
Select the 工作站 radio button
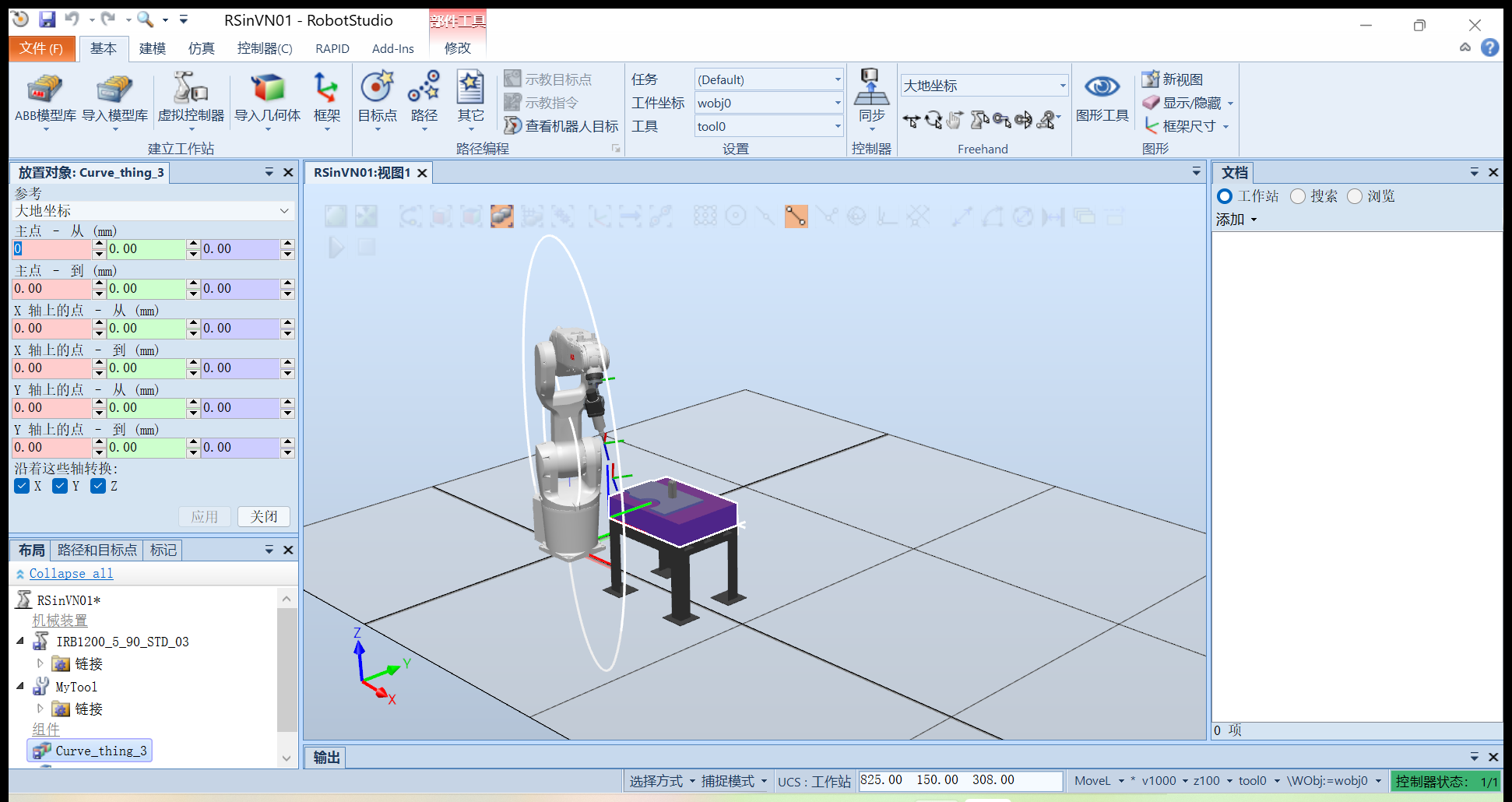pos(1225,196)
